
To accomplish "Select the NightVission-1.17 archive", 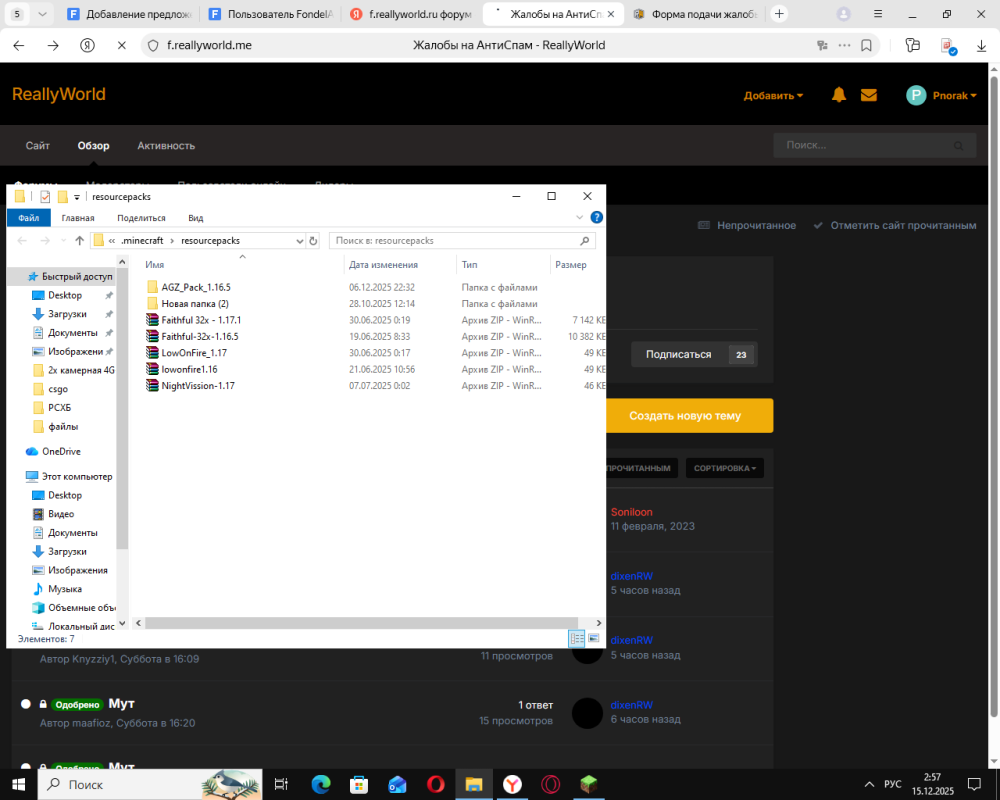I will click(x=198, y=386).
